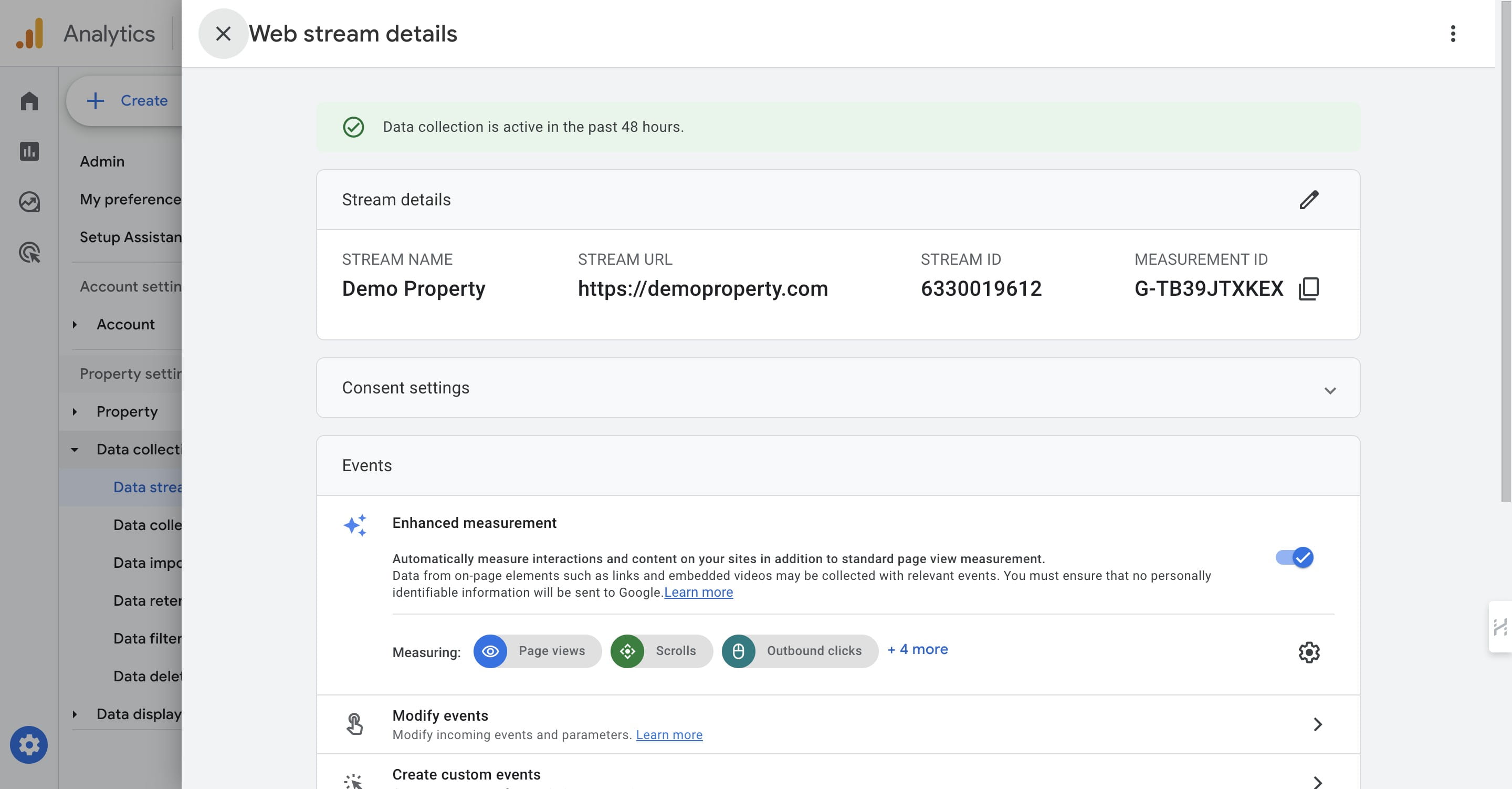The image size is (1512, 789).
Task: Show the + 4 more measurements
Action: [x=917, y=650]
